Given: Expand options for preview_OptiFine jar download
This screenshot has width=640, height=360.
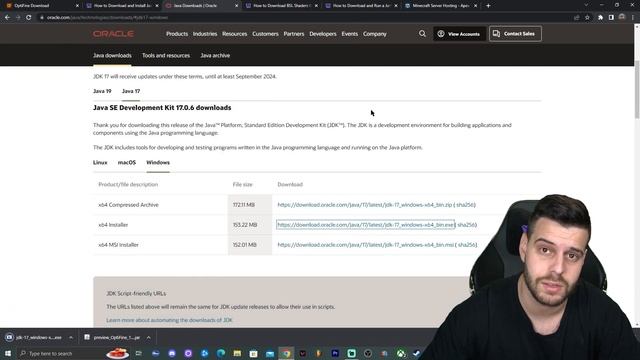Looking at the screenshot, I should tap(149, 338).
